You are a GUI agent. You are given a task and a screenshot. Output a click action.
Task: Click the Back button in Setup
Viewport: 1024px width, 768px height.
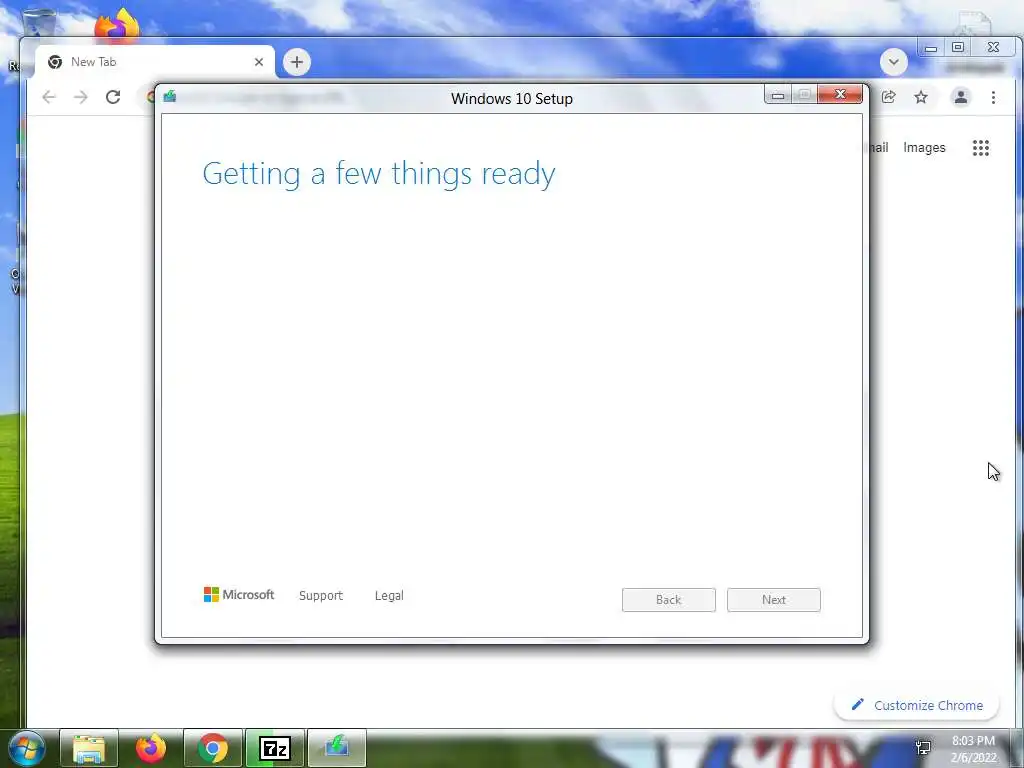[x=669, y=600]
